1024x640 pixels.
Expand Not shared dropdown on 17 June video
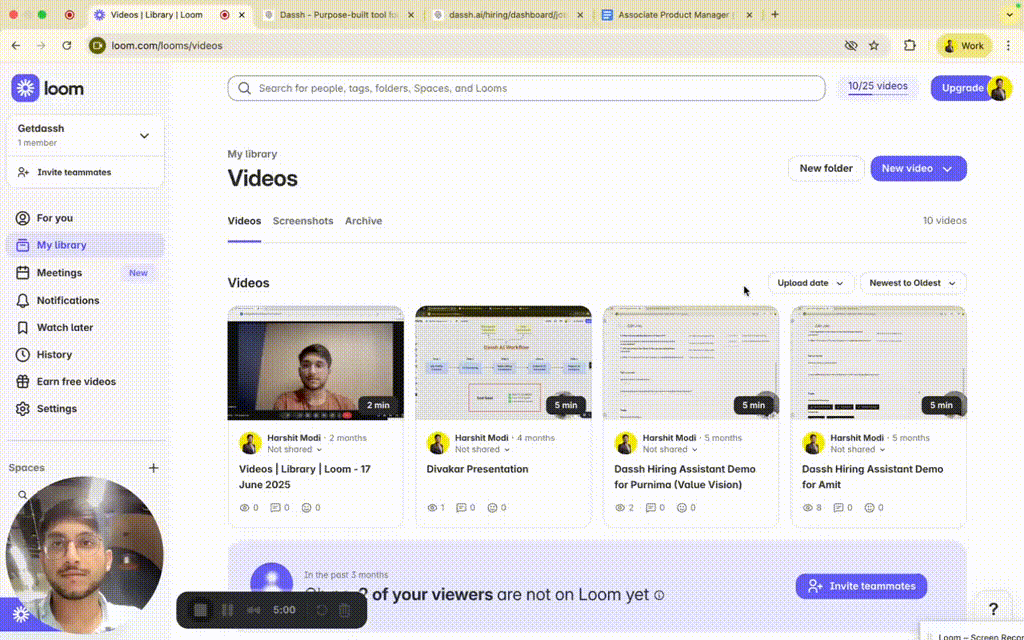295,449
